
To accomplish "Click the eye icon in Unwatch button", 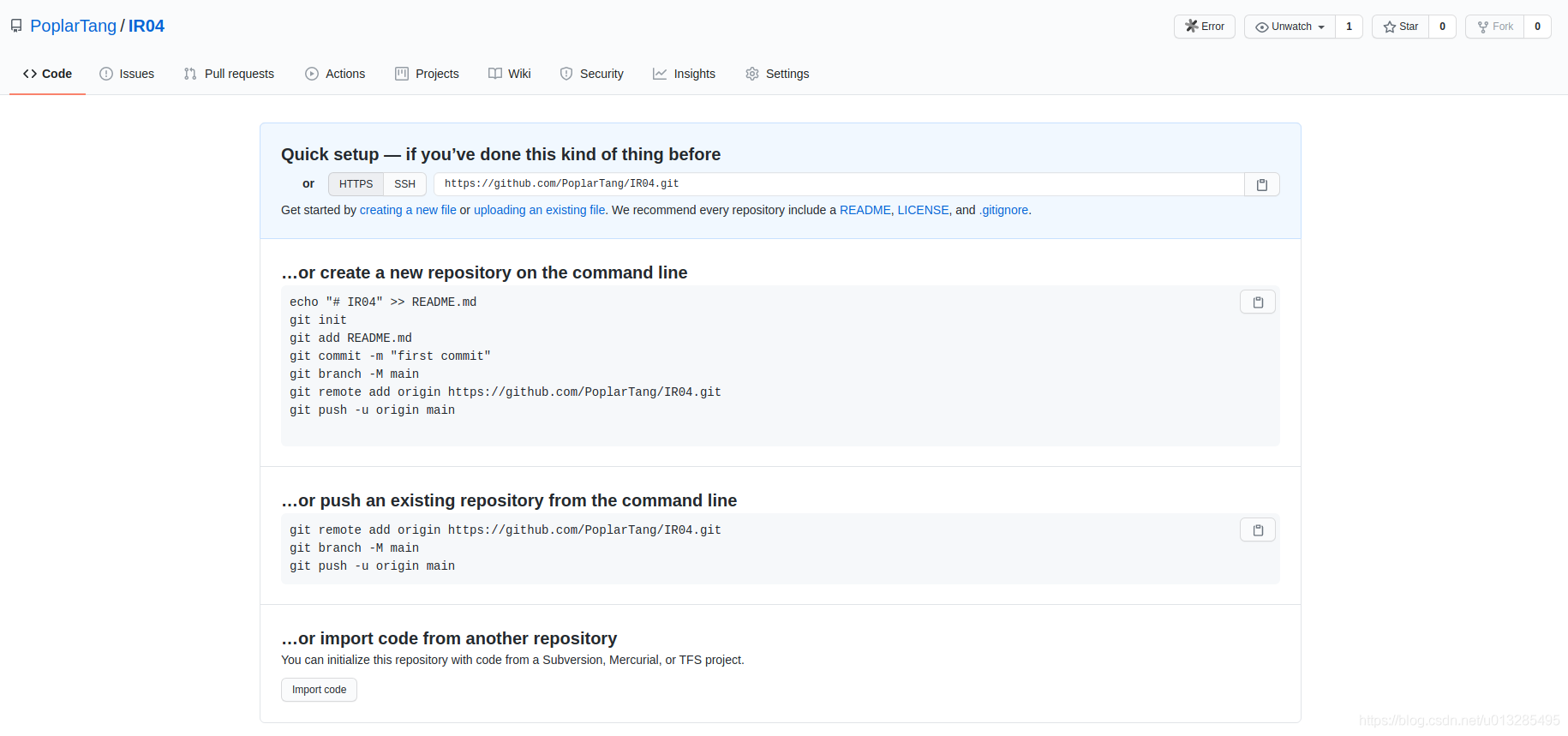I will [x=1262, y=27].
